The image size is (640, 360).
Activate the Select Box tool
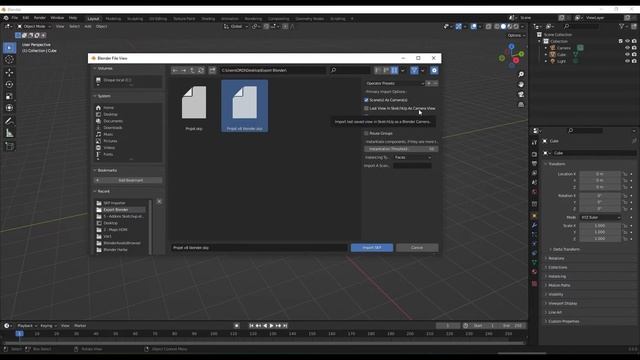9,48
